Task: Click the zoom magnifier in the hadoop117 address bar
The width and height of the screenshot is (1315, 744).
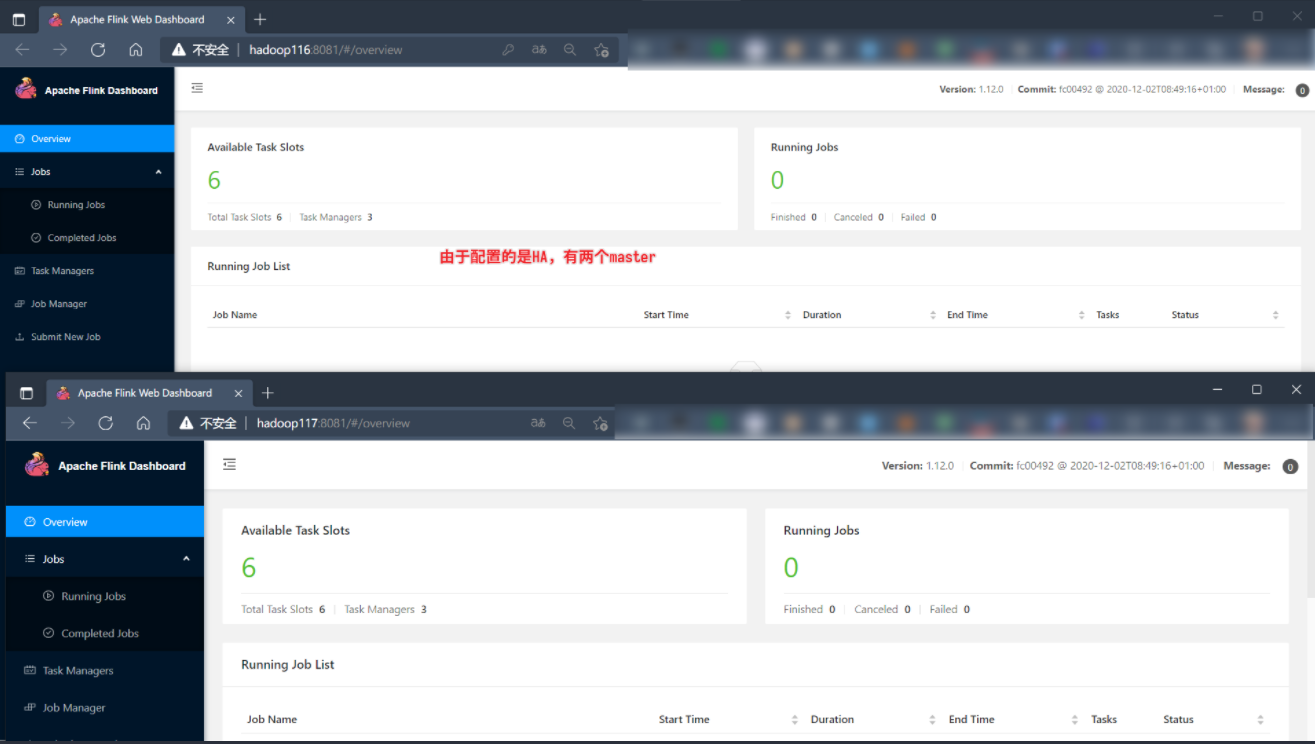Action: tap(569, 423)
